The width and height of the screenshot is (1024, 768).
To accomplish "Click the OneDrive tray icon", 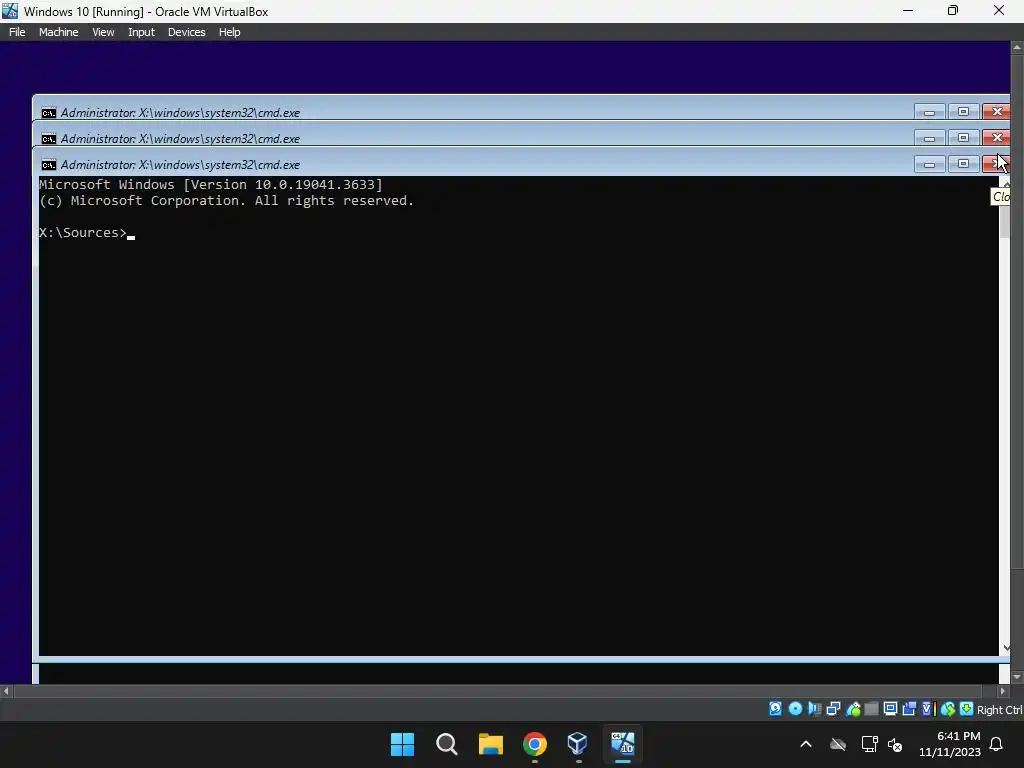I will pos(838,744).
